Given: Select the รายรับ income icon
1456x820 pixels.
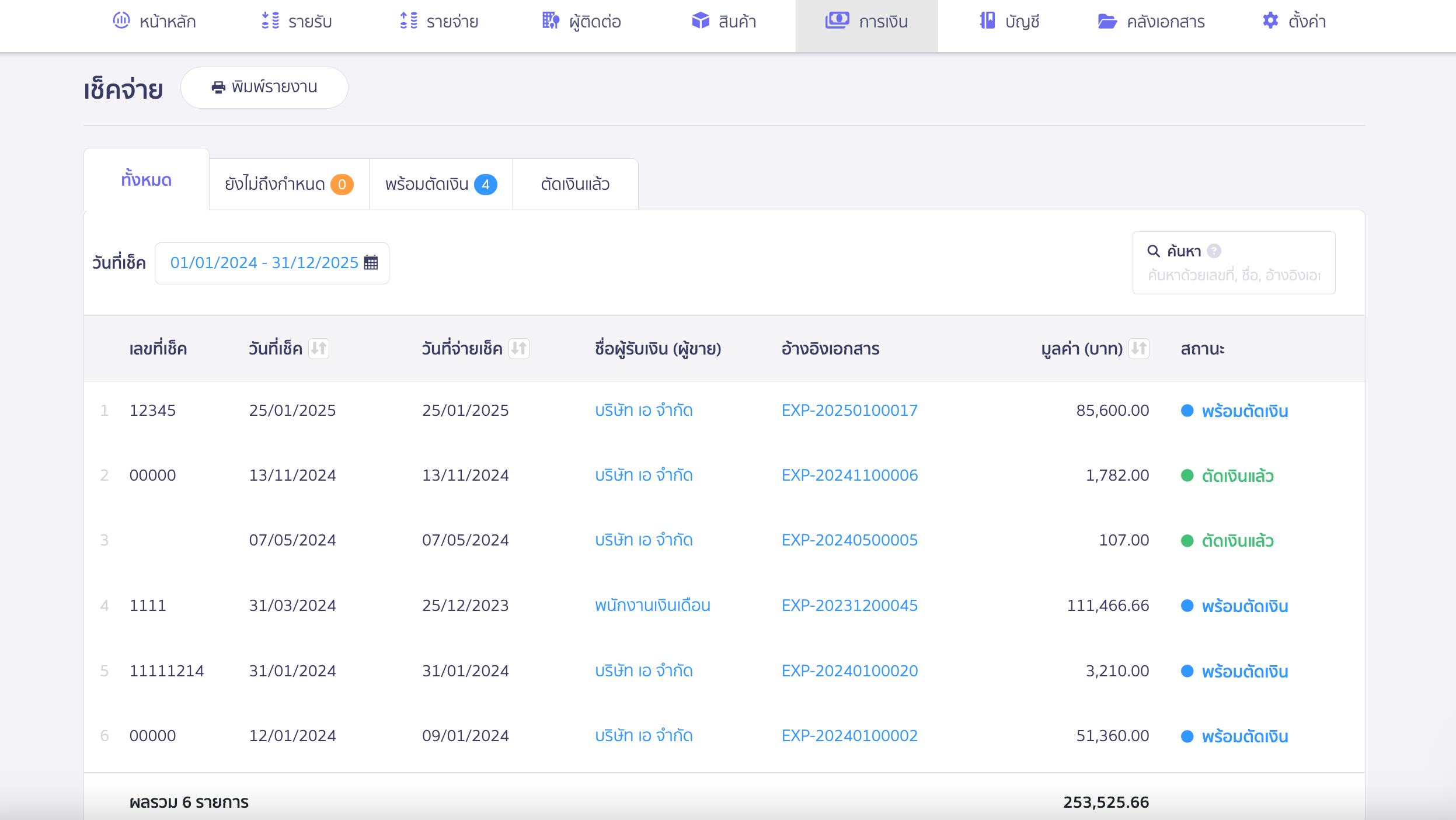Looking at the screenshot, I should [270, 21].
